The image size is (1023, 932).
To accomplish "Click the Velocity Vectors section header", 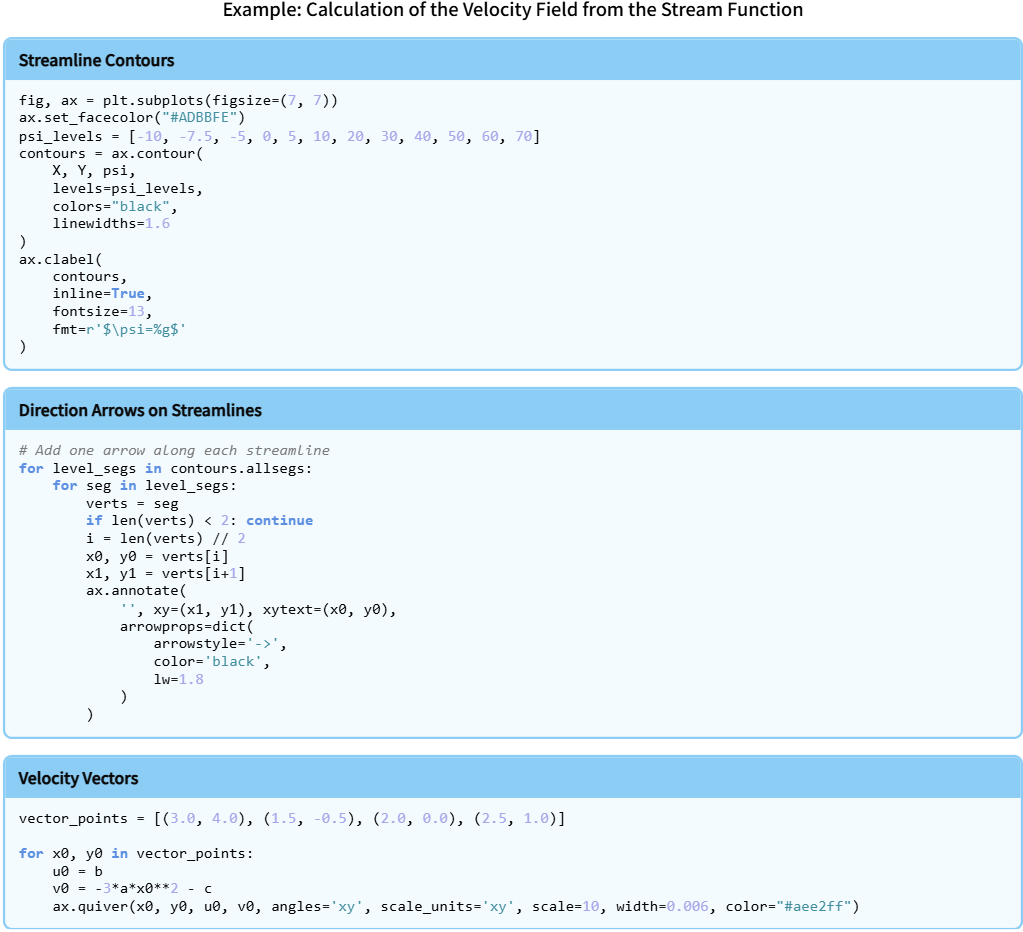I will tap(78, 779).
